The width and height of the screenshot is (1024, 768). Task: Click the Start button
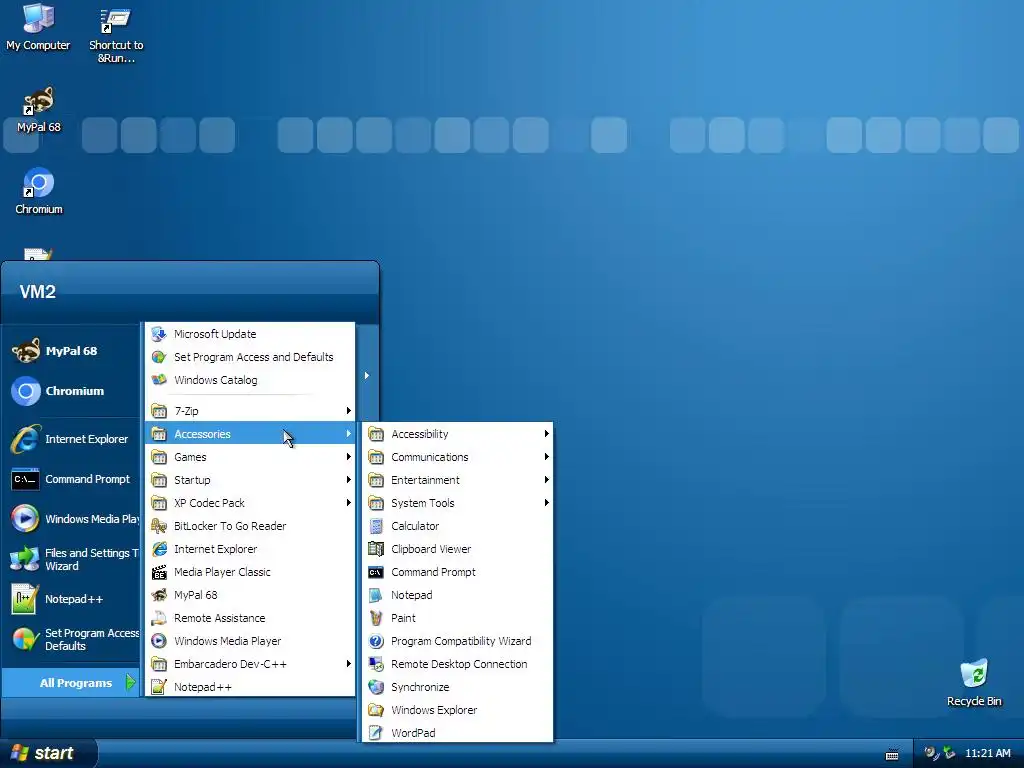click(x=48, y=754)
